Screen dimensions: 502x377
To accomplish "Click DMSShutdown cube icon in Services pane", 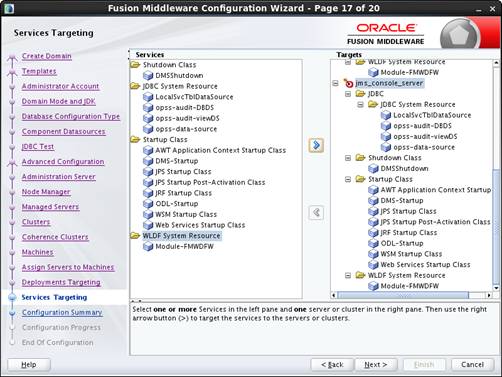I will click(x=148, y=76).
